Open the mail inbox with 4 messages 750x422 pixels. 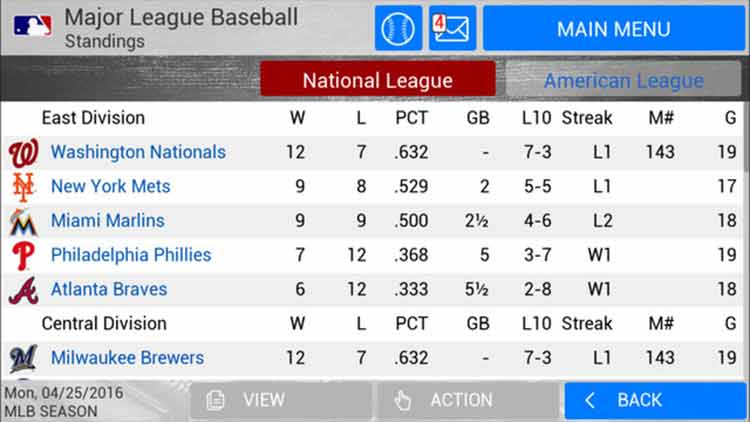[452, 28]
